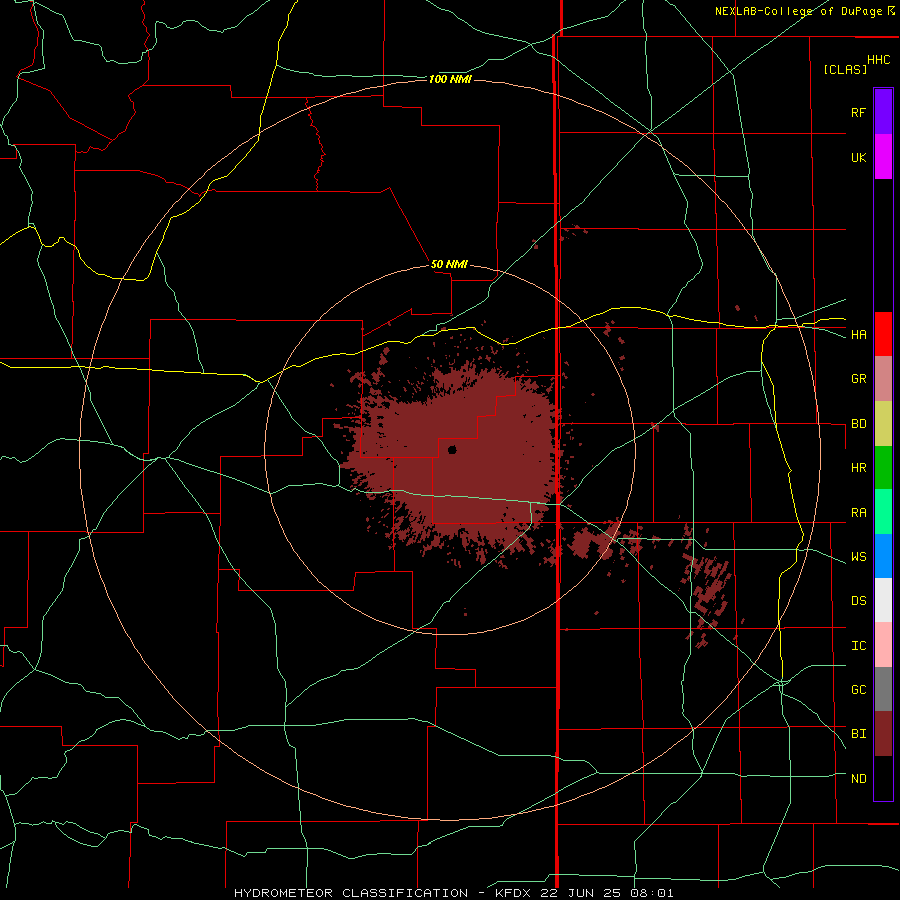The image size is (900, 900).
Task: Click the IC legend label
Action: tap(858, 646)
